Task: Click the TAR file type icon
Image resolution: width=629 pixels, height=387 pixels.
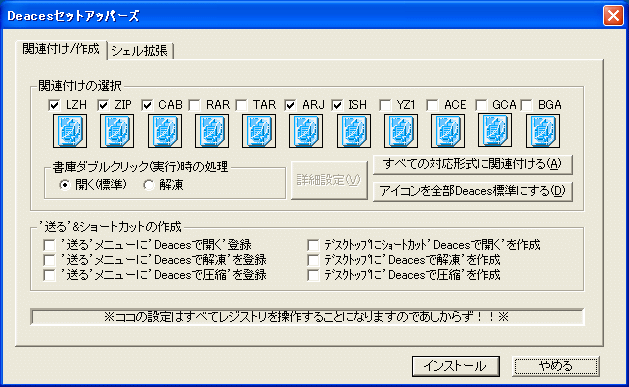Action: (x=259, y=131)
